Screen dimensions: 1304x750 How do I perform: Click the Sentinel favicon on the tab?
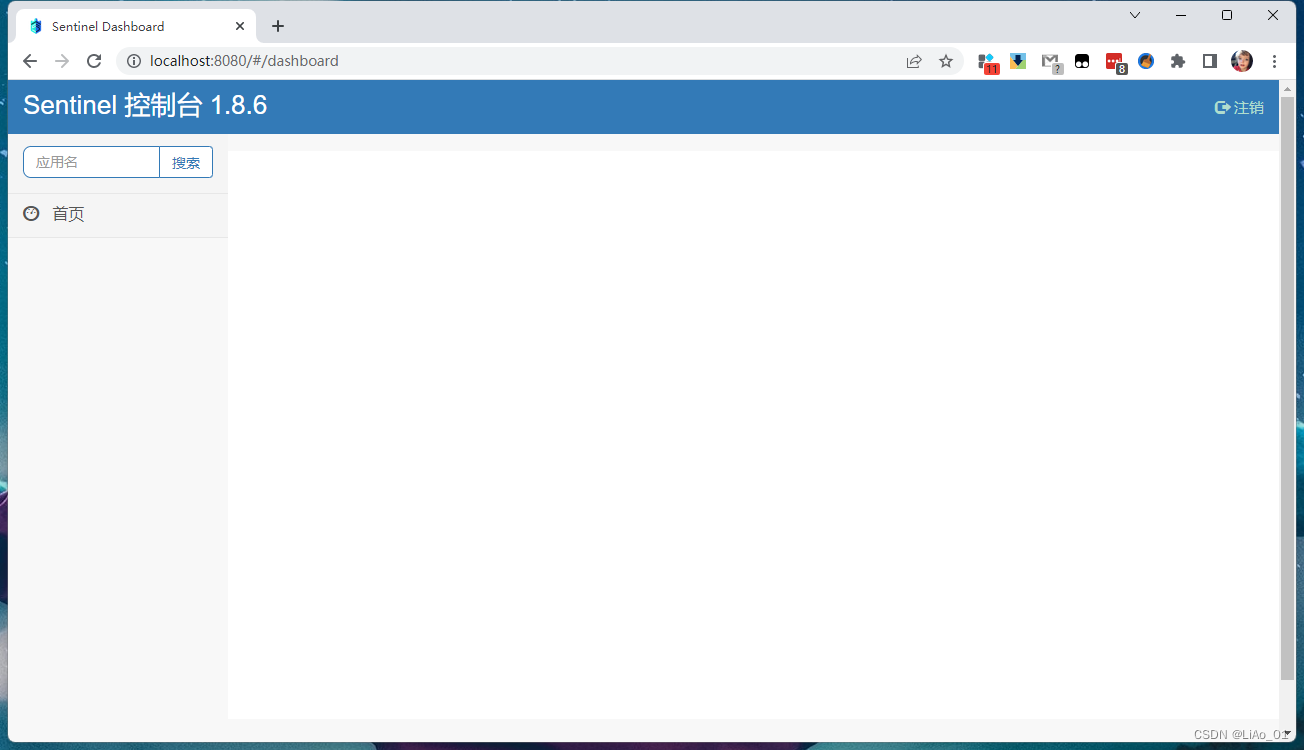pyautogui.click(x=36, y=26)
